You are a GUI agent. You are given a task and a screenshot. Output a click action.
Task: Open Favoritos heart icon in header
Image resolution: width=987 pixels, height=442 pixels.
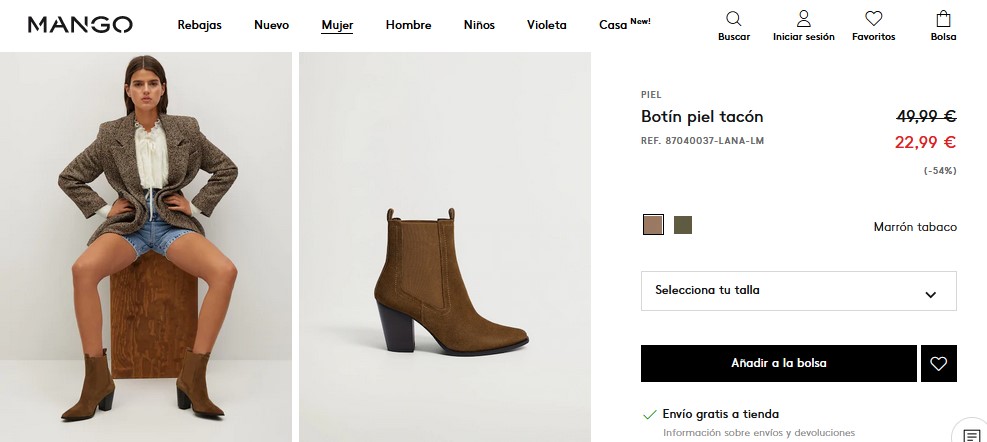pos(873,19)
